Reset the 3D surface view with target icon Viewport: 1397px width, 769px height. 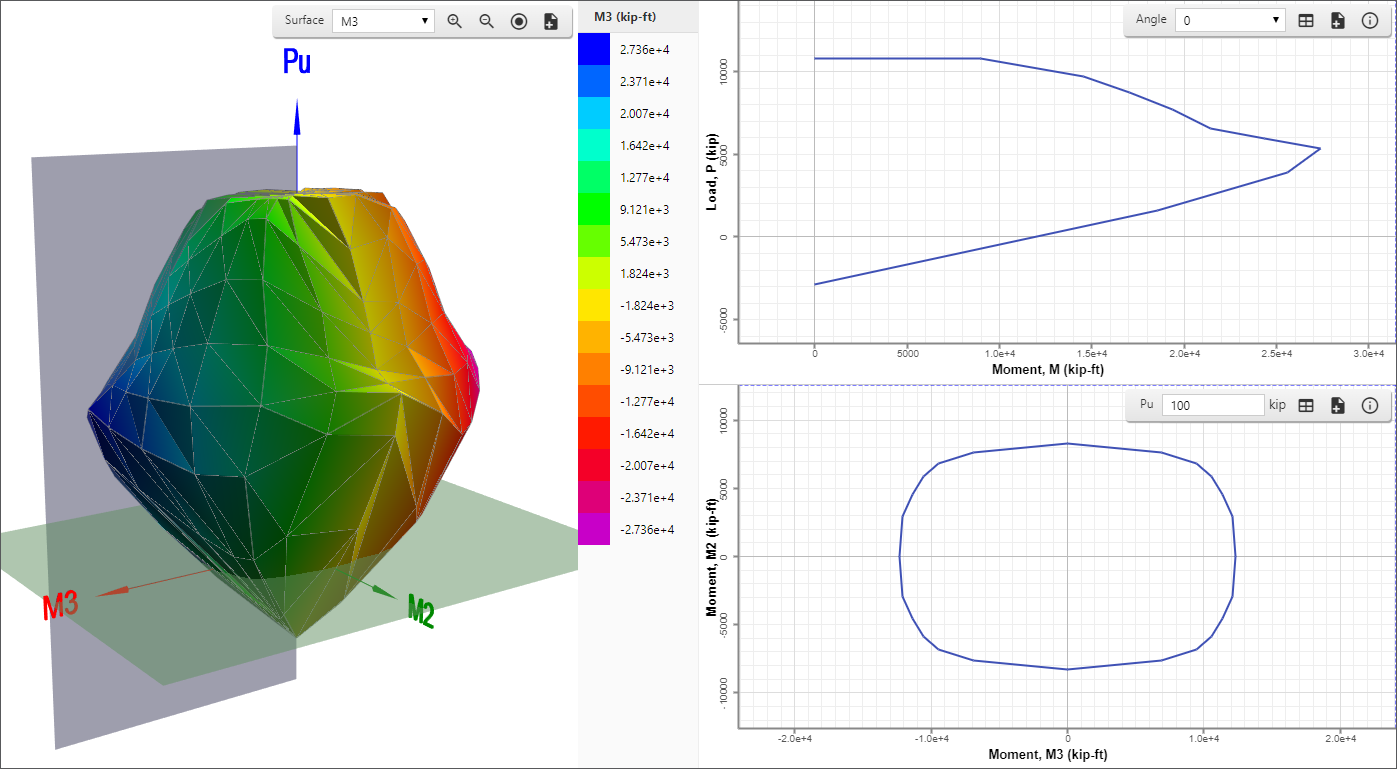[519, 21]
